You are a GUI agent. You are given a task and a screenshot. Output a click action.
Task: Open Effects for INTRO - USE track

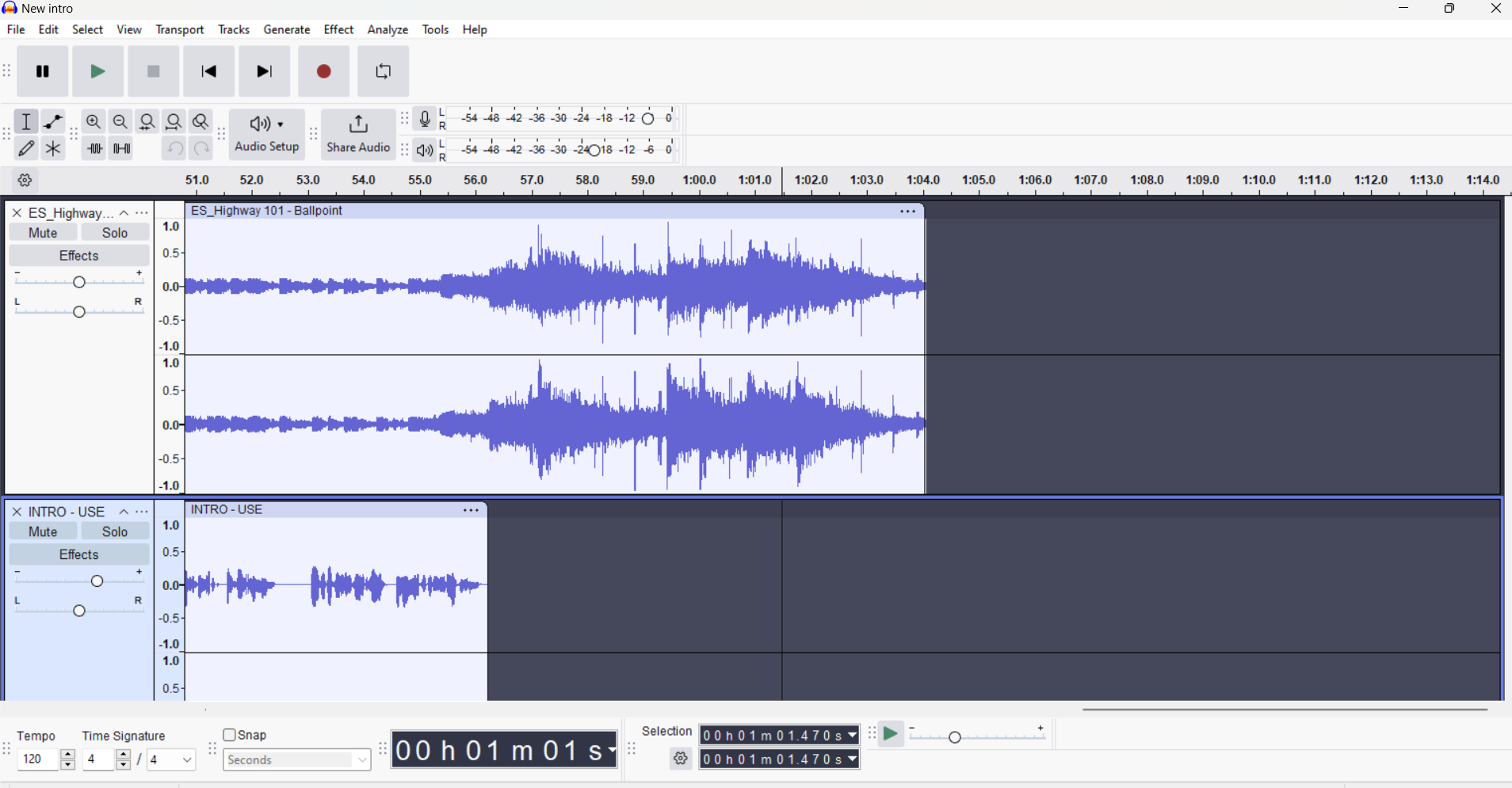pos(78,555)
